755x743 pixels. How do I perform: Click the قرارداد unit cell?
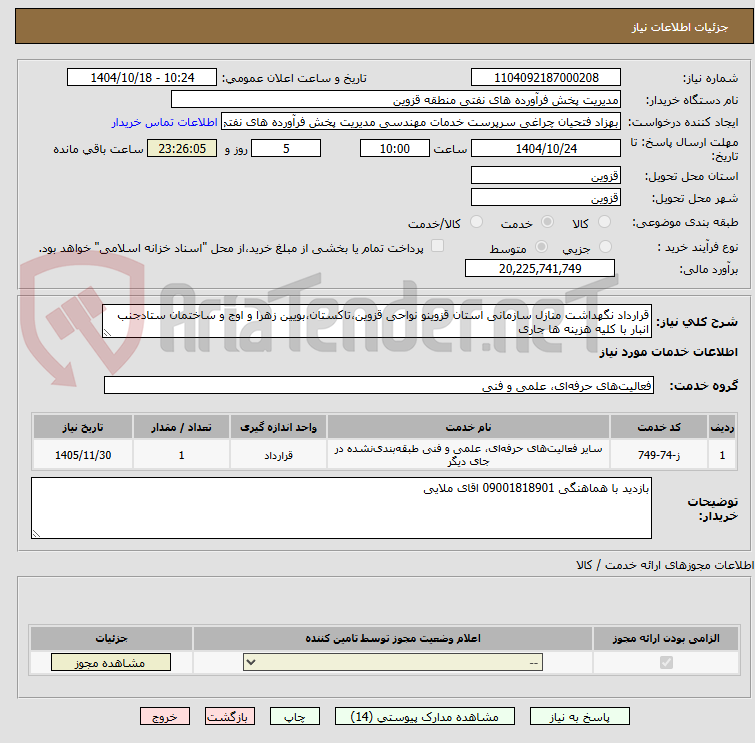(x=278, y=455)
